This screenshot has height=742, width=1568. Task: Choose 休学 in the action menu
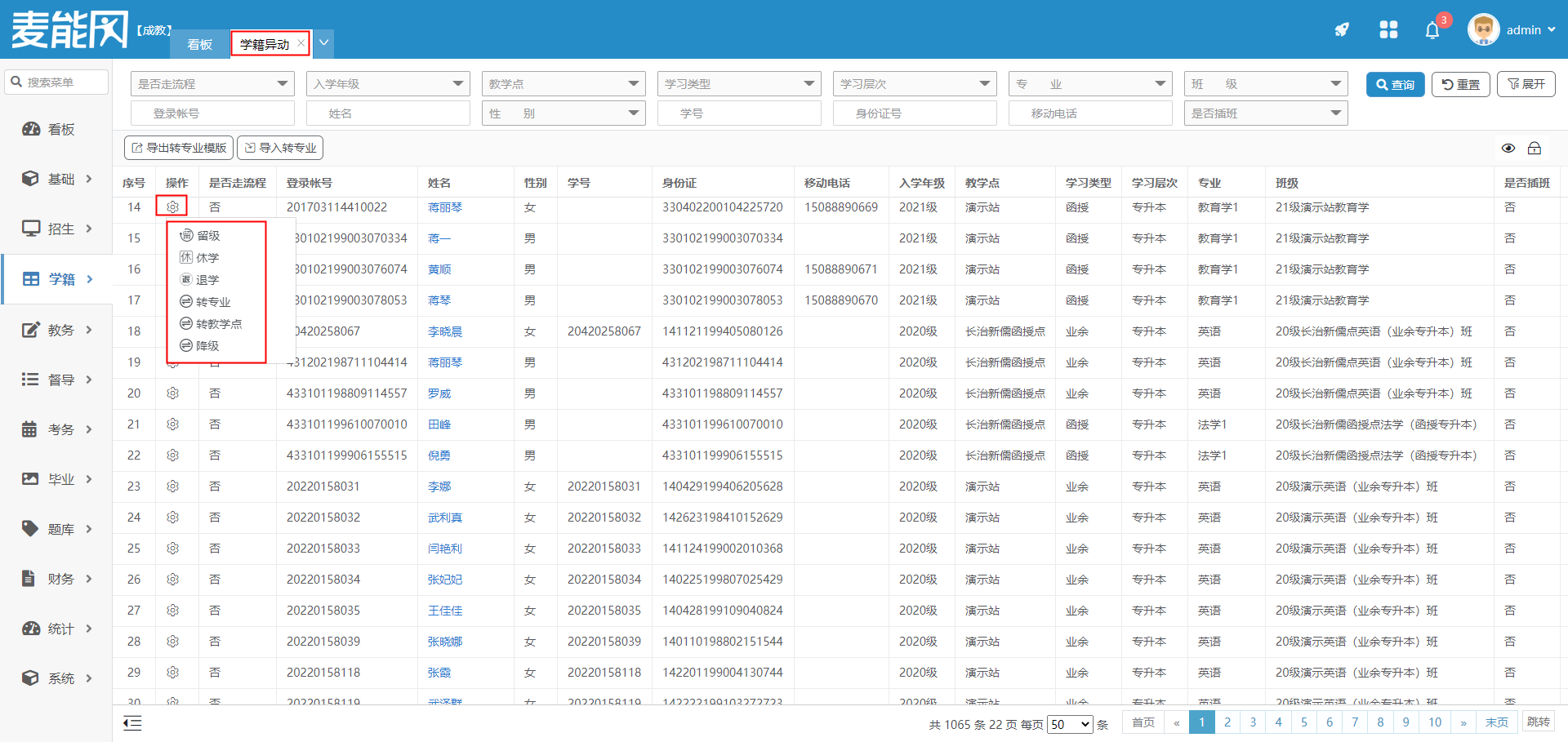pyautogui.click(x=207, y=258)
